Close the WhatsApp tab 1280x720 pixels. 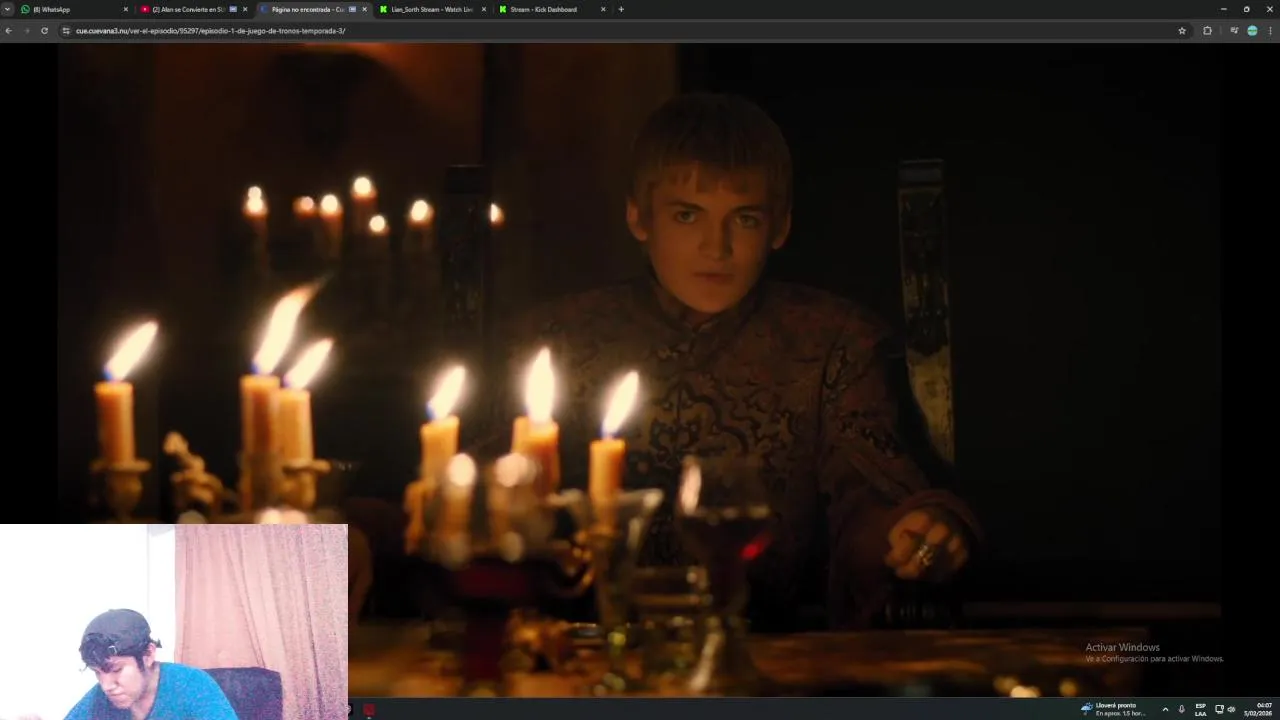[126, 9]
